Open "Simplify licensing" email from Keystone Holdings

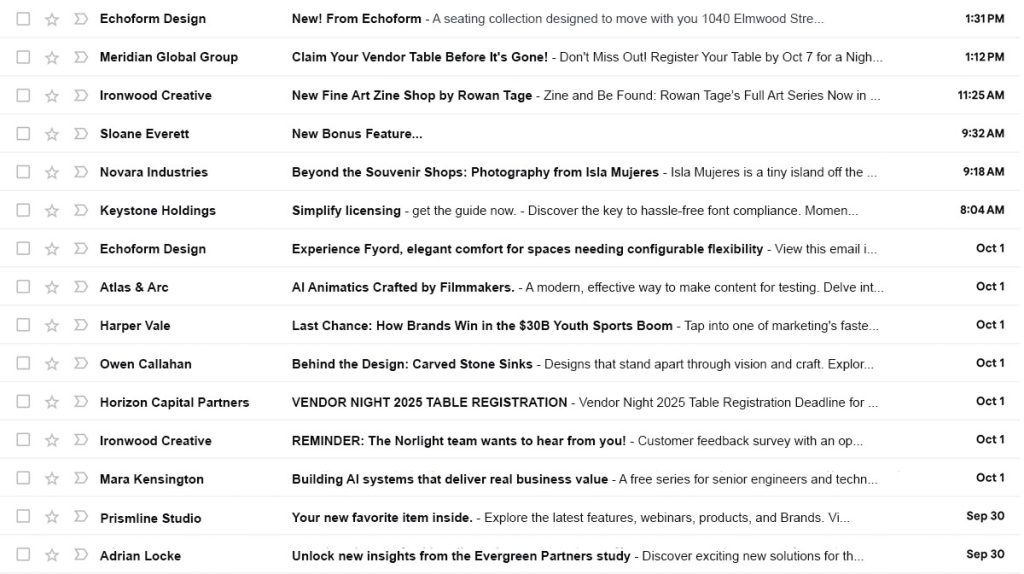(346, 211)
